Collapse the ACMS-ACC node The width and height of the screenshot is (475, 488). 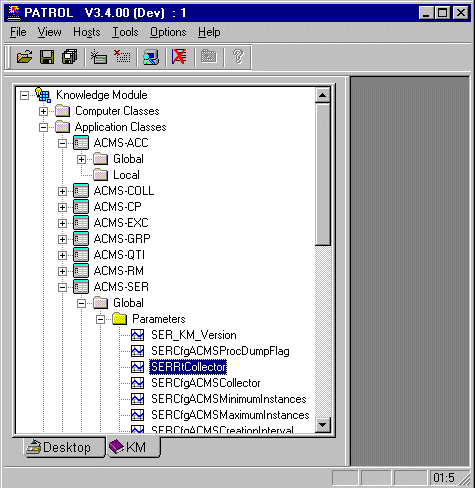pos(62,143)
